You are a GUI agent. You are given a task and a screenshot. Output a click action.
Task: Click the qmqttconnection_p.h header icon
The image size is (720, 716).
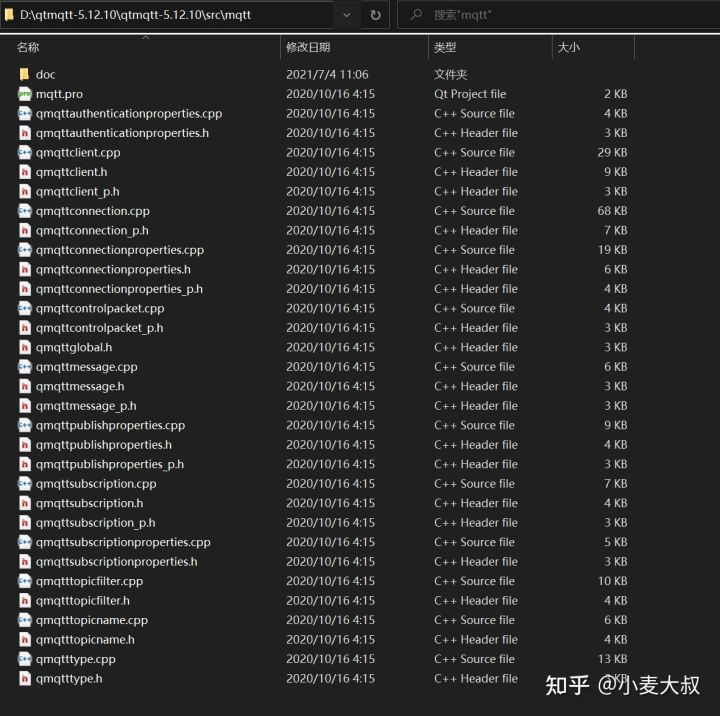pyautogui.click(x=24, y=231)
